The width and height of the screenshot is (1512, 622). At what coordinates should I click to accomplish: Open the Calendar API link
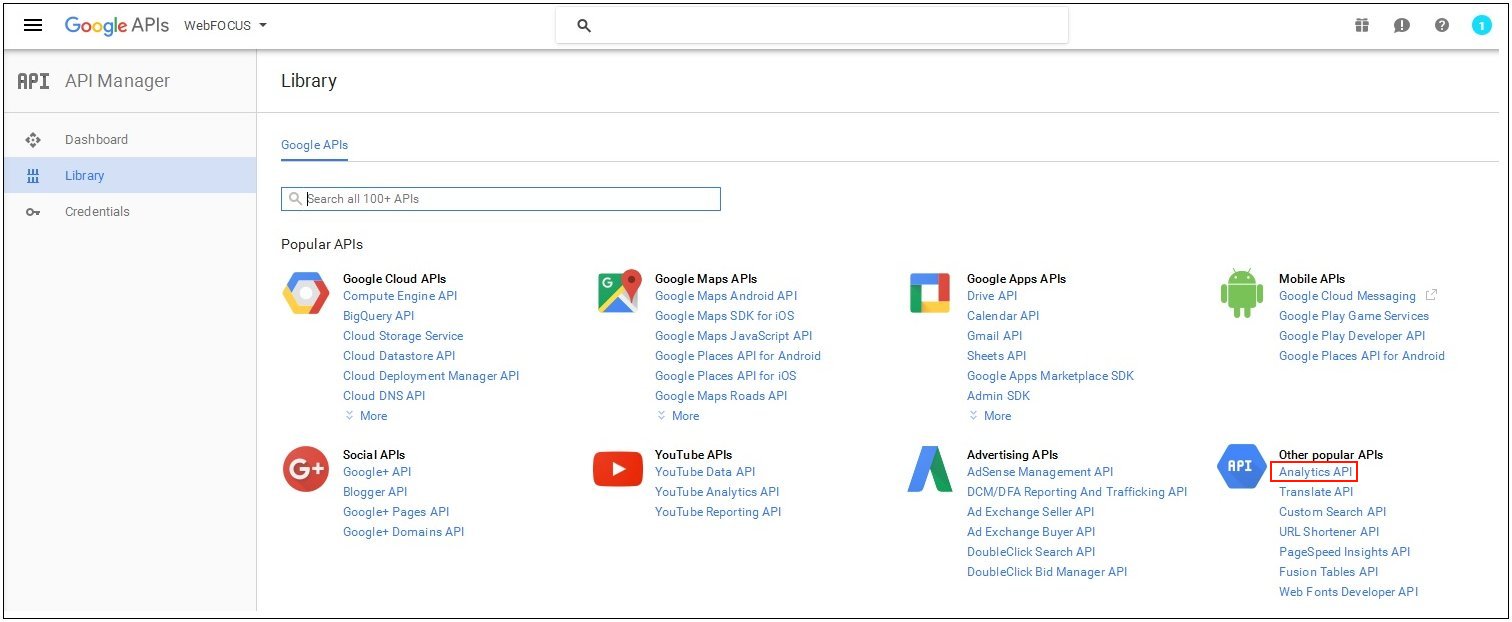(1003, 316)
